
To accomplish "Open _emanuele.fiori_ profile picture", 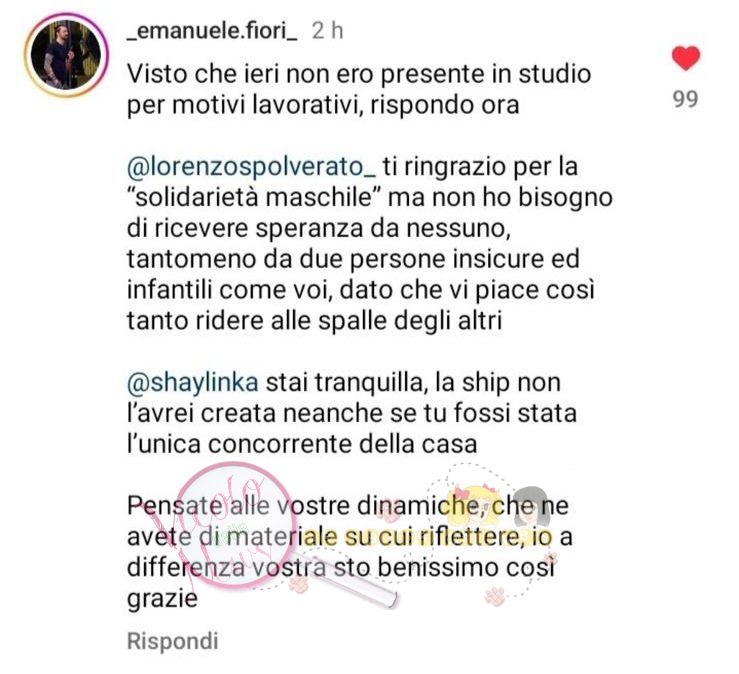I will [66, 55].
